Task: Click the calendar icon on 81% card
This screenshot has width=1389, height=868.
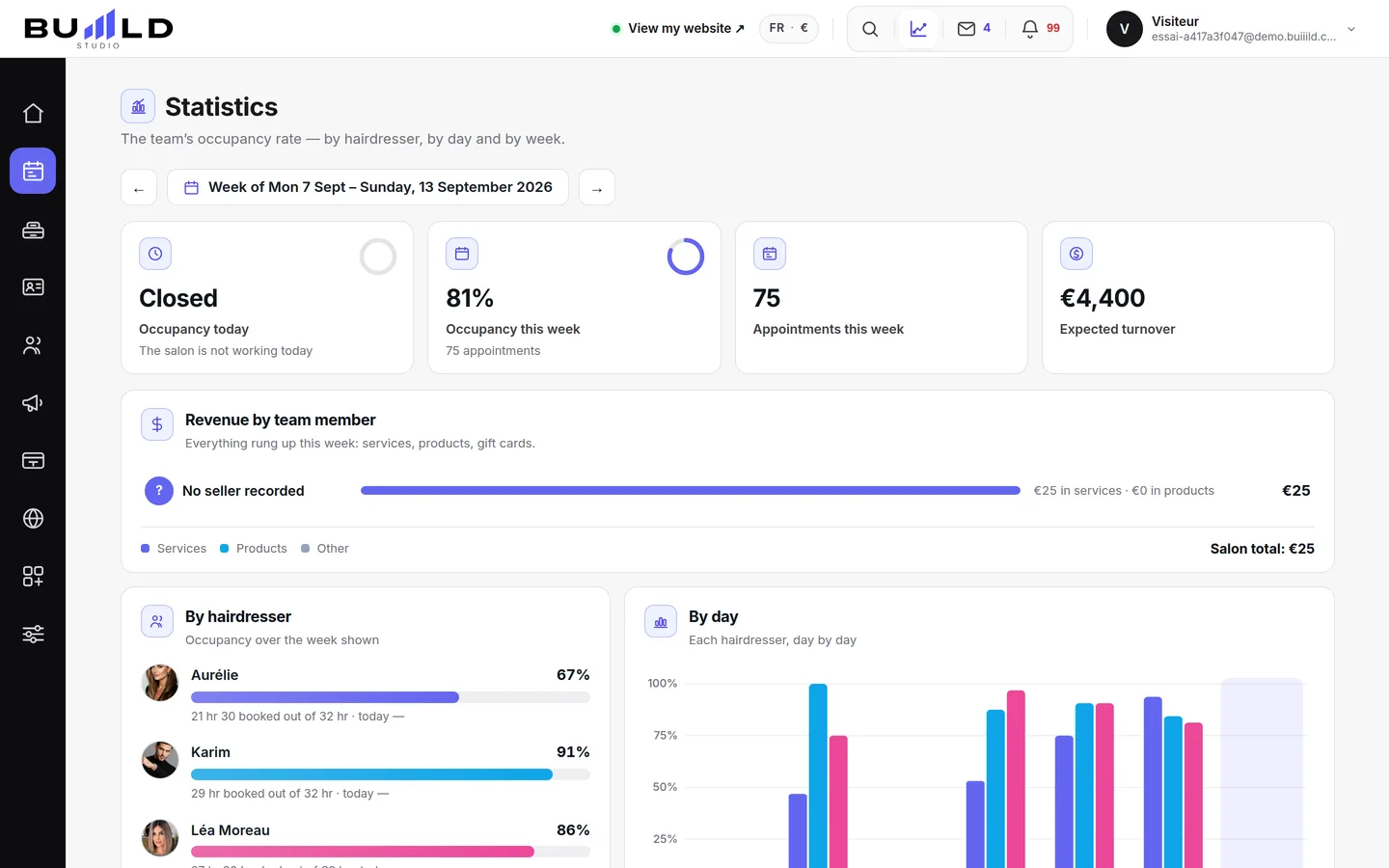Action: (462, 254)
